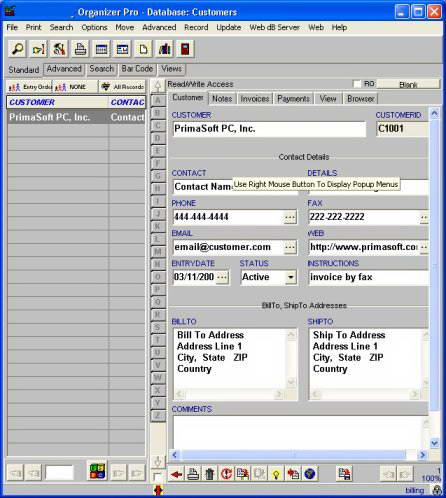
Task: Toggle the small checkbox below the alphabet index
Action: coord(157,476)
